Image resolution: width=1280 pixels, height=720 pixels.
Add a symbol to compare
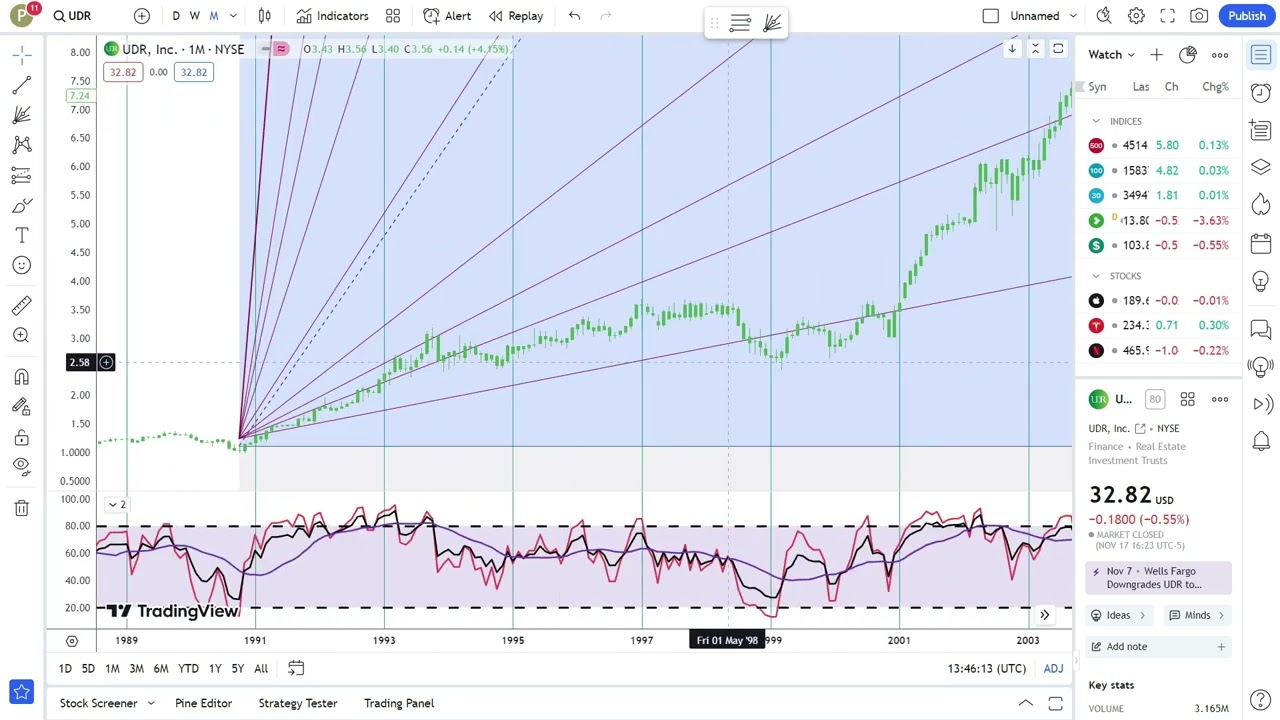pos(142,16)
